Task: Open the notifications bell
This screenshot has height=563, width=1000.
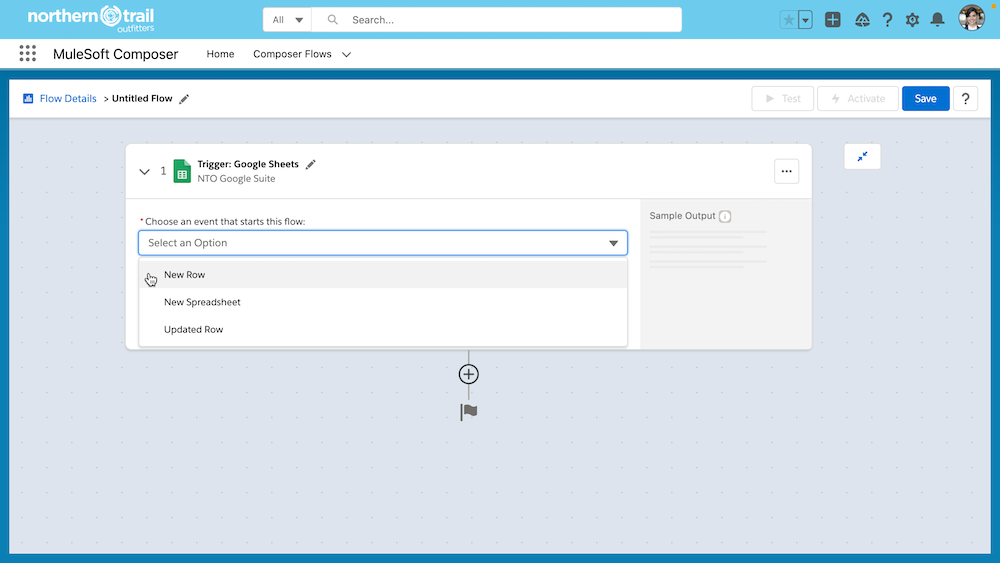Action: tap(937, 20)
